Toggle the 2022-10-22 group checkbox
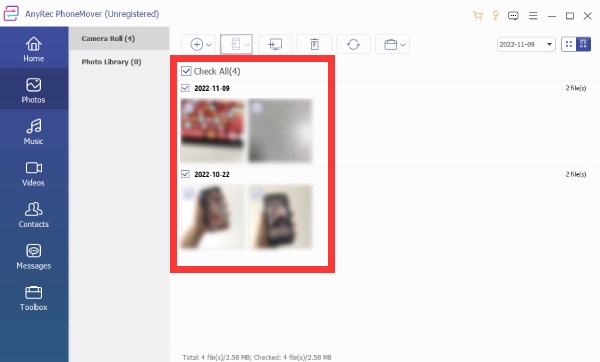 pyautogui.click(x=185, y=174)
